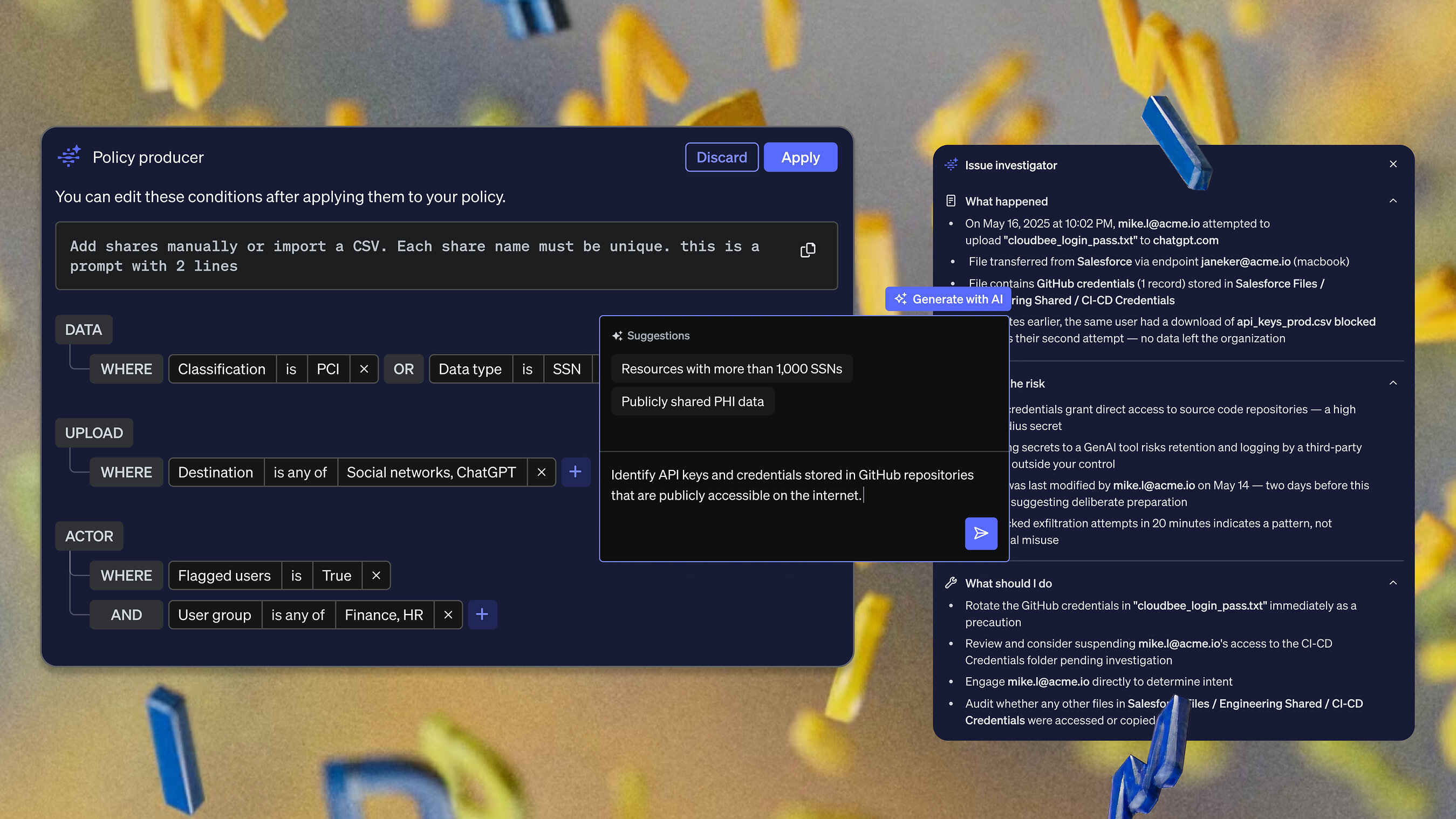Click the What should I do wrench icon
Image resolution: width=1456 pixels, height=819 pixels.
coord(951,583)
